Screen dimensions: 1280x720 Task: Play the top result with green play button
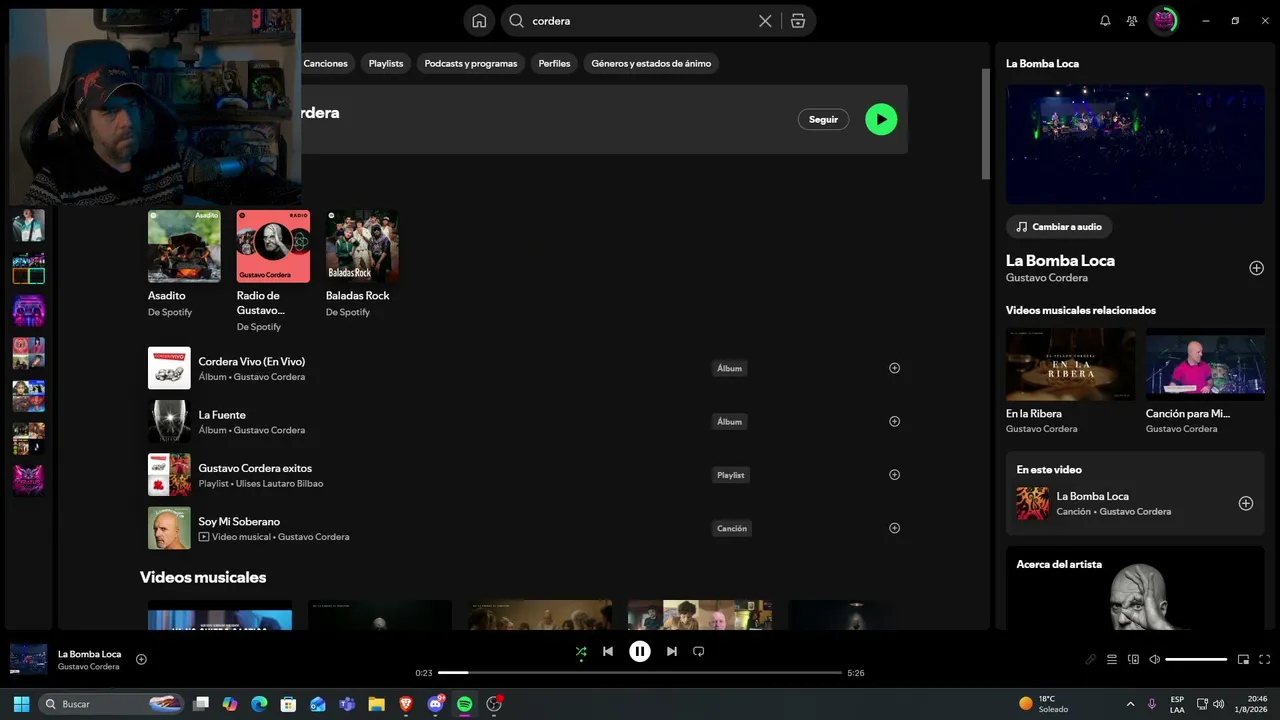click(881, 119)
